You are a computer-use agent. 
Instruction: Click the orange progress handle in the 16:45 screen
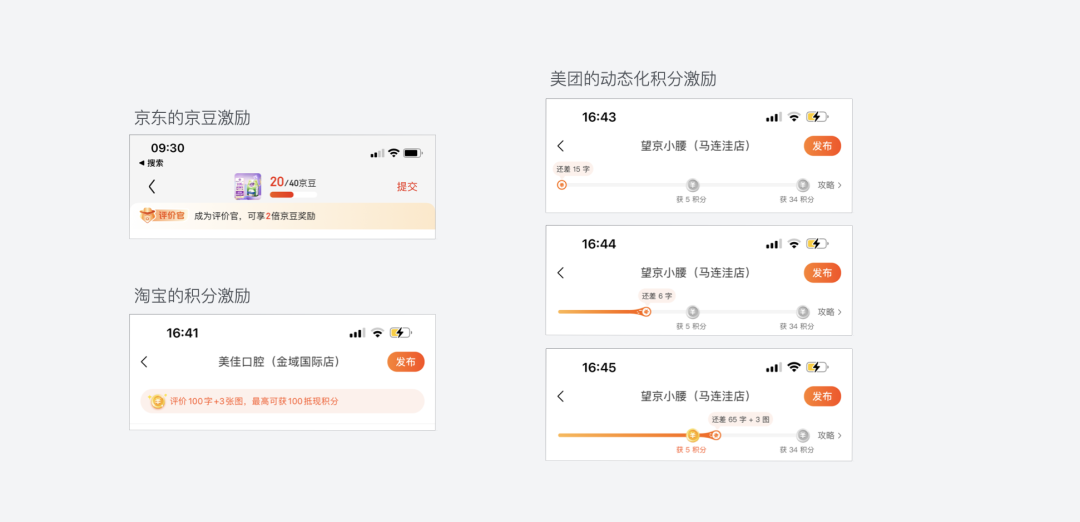(716, 435)
